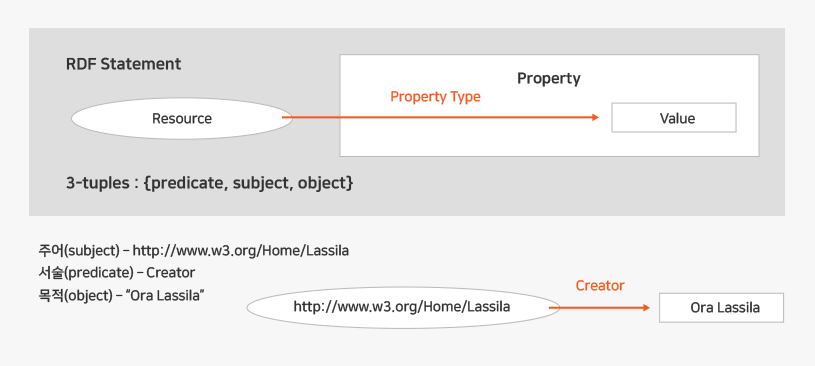The width and height of the screenshot is (815, 366).
Task: Click the http://www.w3.org/Home/Lassila ellipse
Action: click(x=403, y=307)
